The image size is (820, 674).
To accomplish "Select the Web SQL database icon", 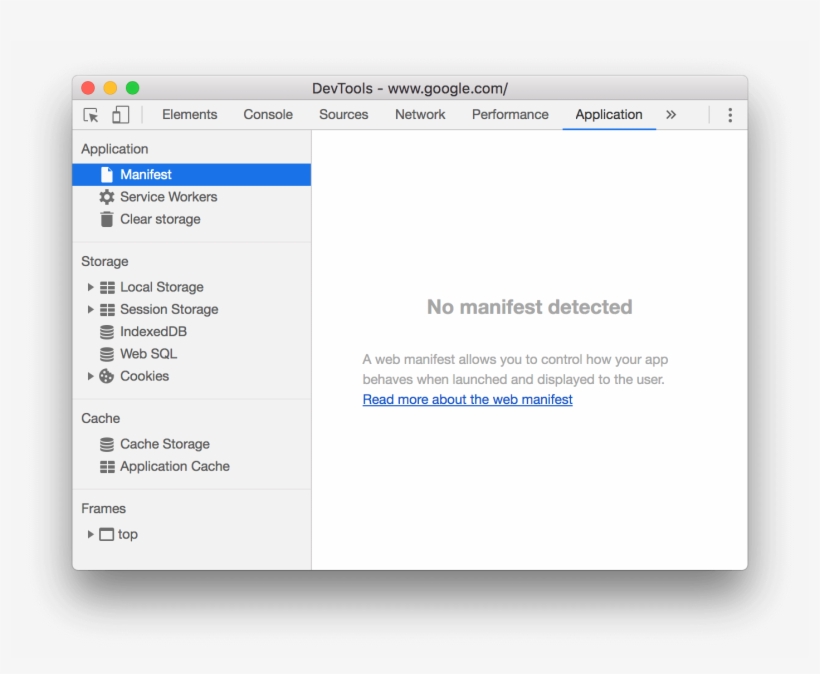I will pos(107,353).
